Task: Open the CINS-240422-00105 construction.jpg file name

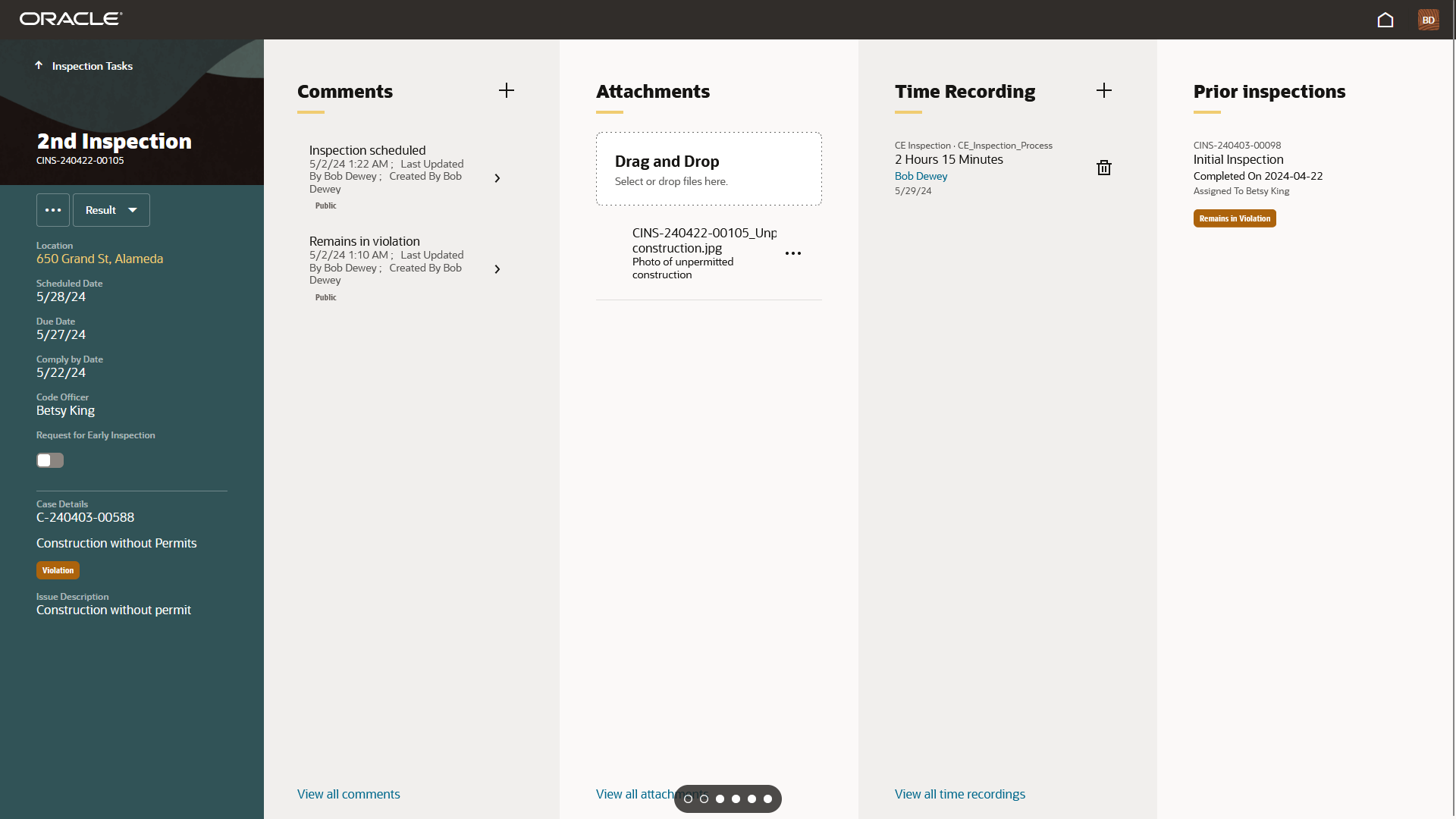Action: point(704,240)
